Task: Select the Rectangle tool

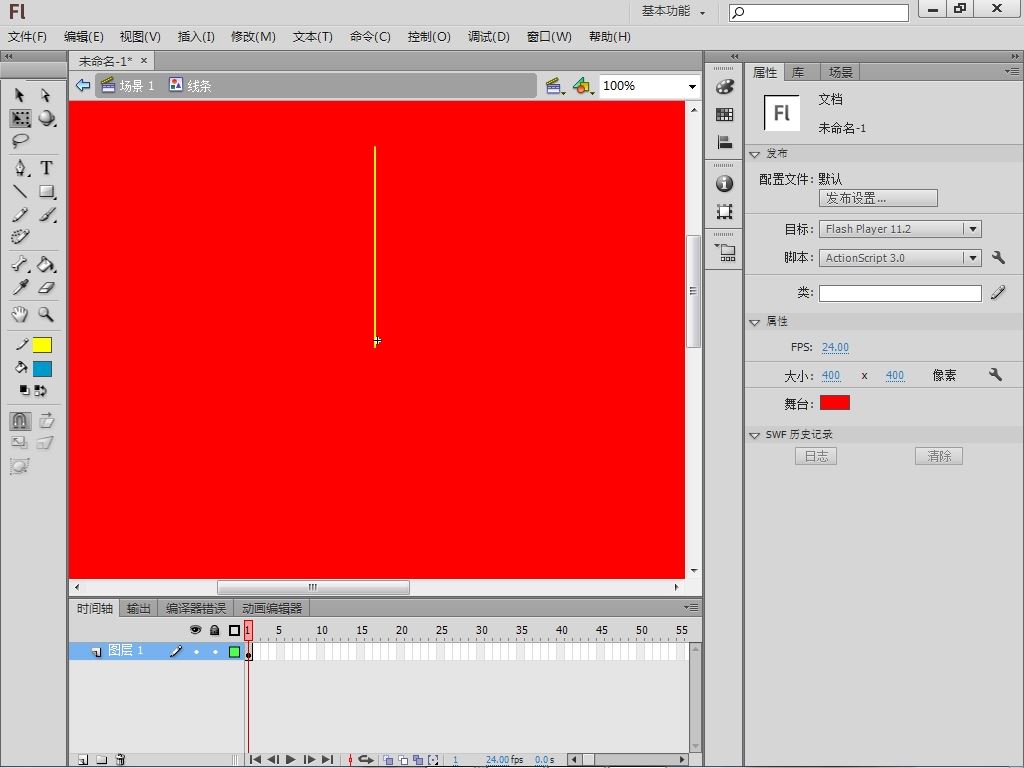Action: pyautogui.click(x=46, y=191)
